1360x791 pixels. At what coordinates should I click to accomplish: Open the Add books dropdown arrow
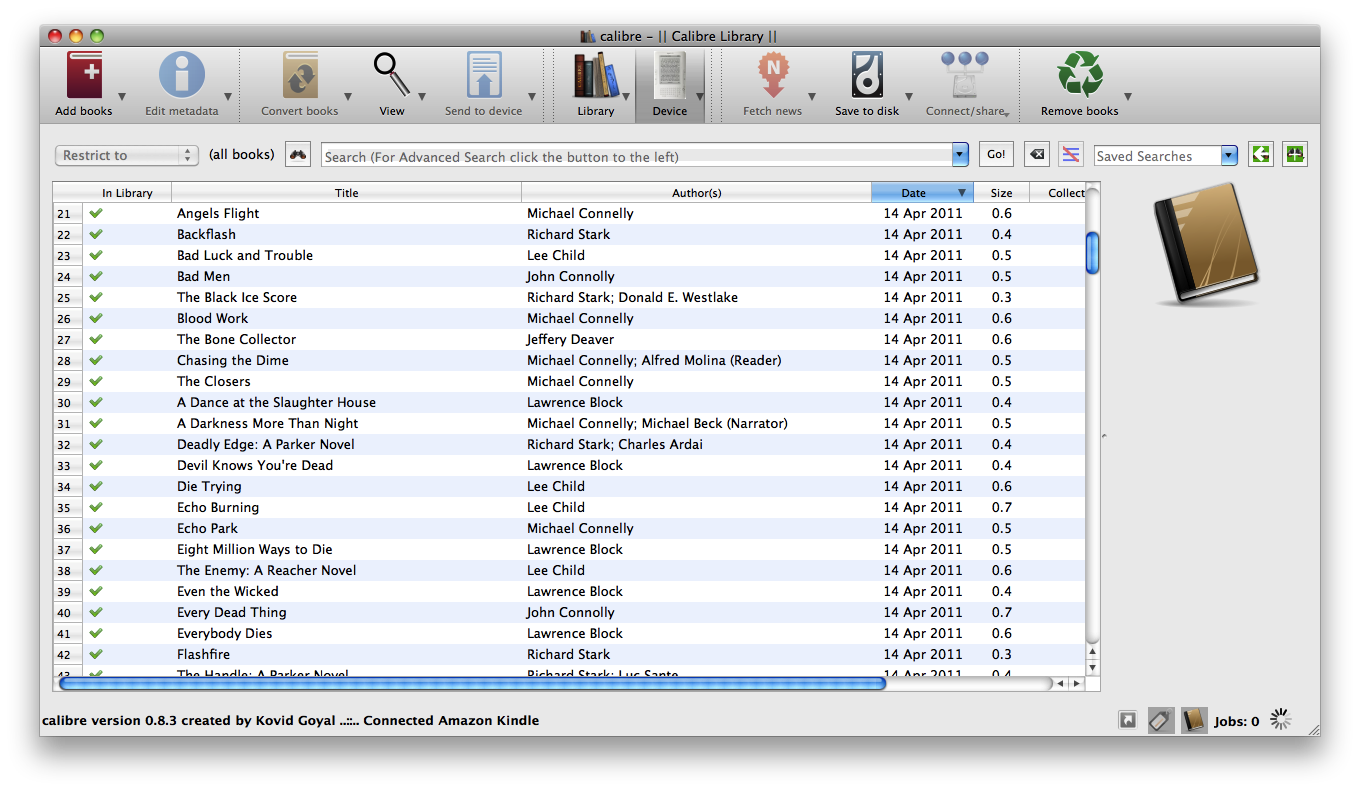click(x=122, y=97)
